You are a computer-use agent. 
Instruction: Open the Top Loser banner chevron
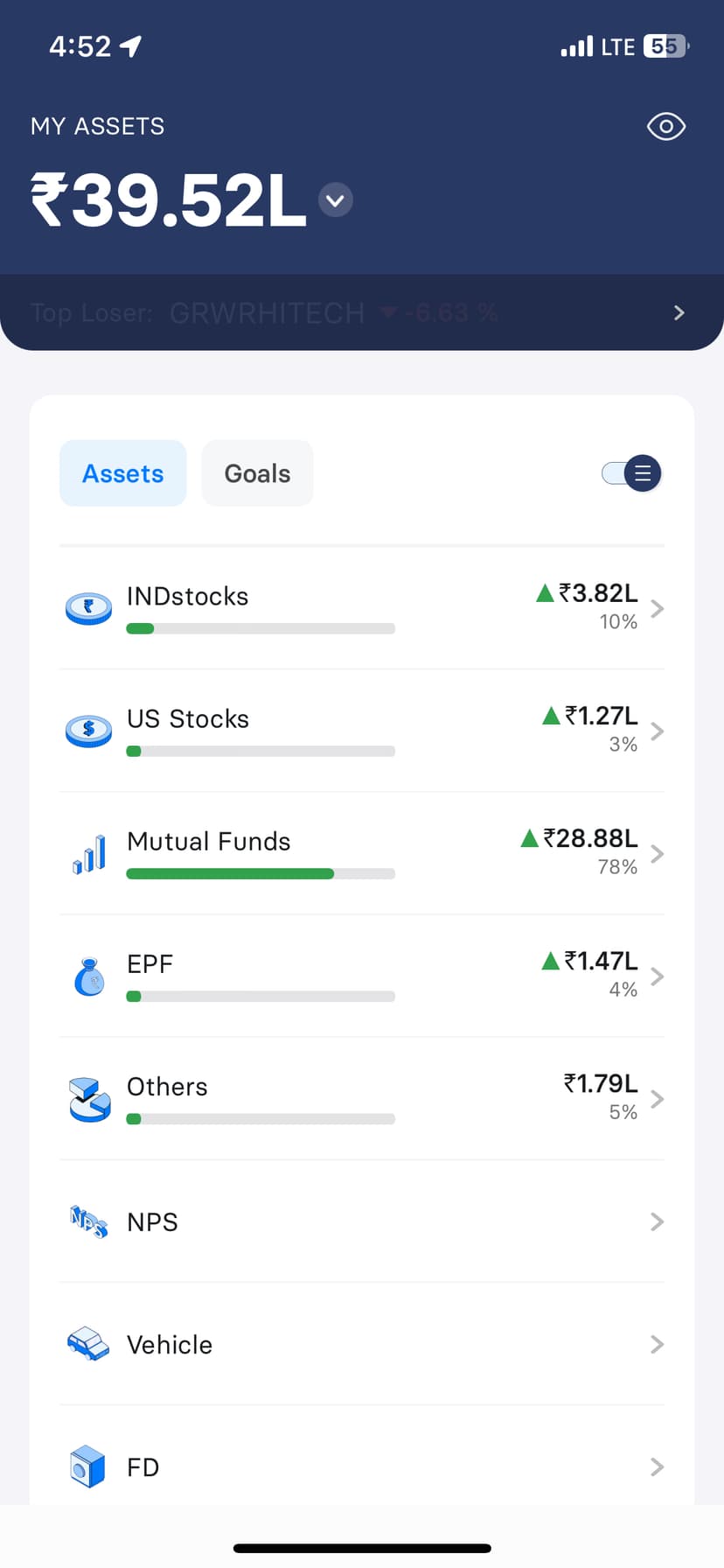[679, 312]
